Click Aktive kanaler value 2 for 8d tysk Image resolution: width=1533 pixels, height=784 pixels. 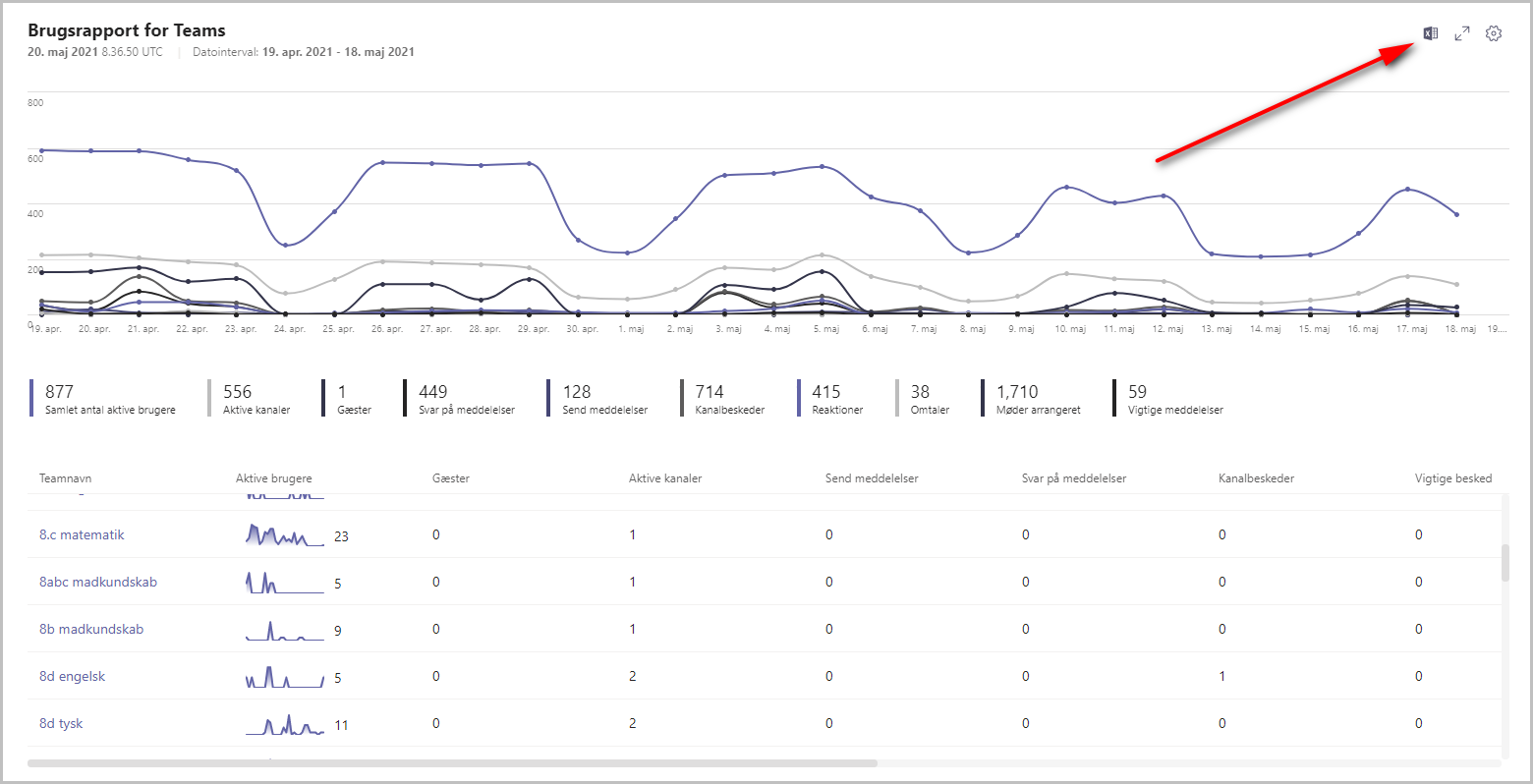click(x=632, y=723)
